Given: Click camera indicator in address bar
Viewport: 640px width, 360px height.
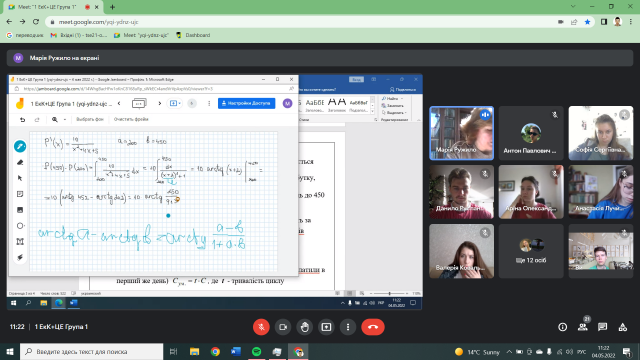Looking at the screenshot, I should pos(560,22).
